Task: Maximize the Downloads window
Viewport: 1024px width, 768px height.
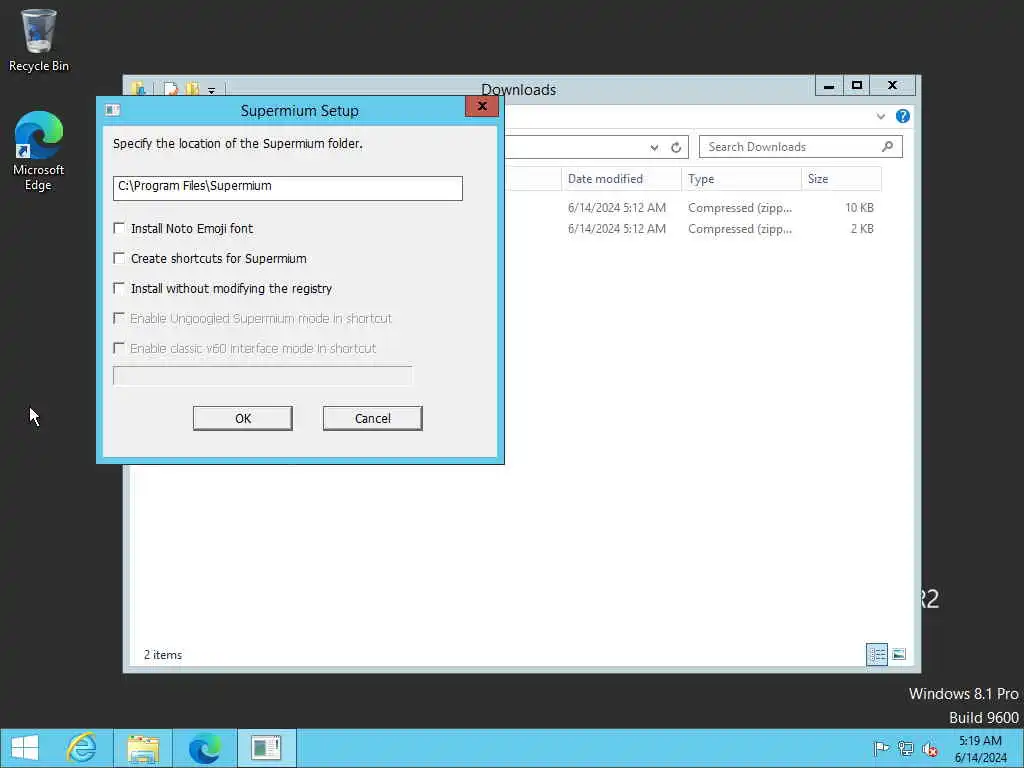Action: [857, 86]
